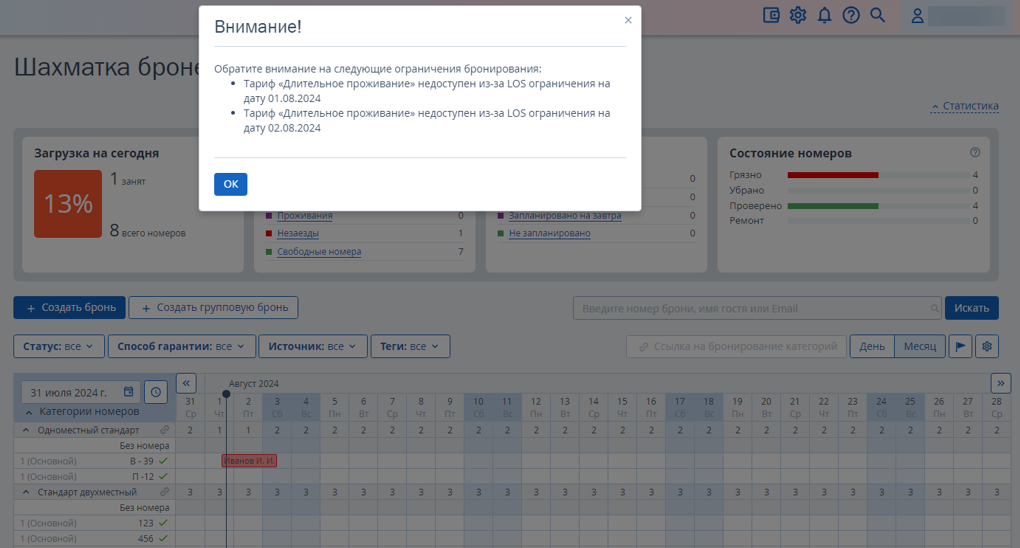Open notifications bell icon
1020x548 pixels.
click(x=824, y=15)
